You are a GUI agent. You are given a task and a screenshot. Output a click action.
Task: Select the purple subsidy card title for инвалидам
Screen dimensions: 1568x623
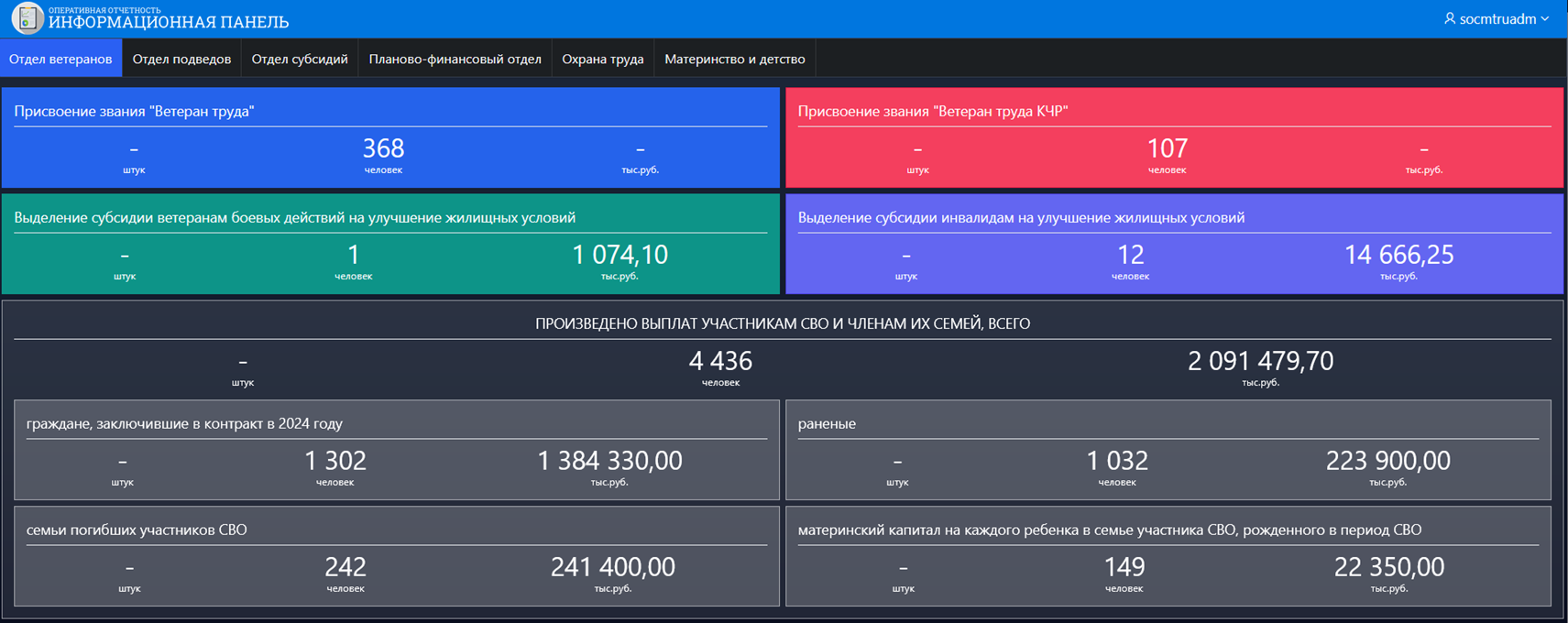coord(1020,217)
